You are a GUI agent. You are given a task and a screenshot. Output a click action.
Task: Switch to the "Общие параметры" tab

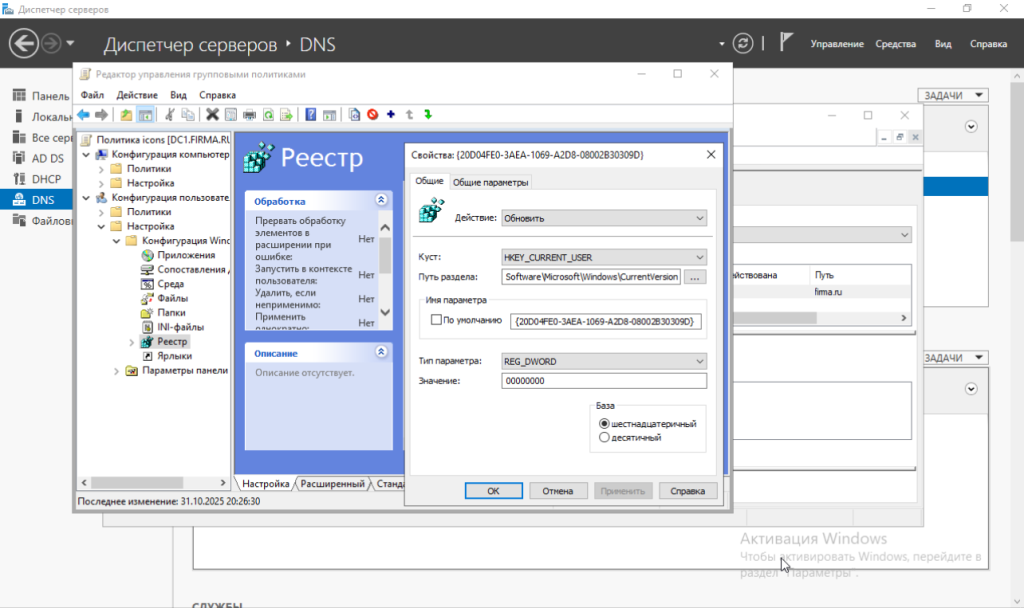[490, 182]
